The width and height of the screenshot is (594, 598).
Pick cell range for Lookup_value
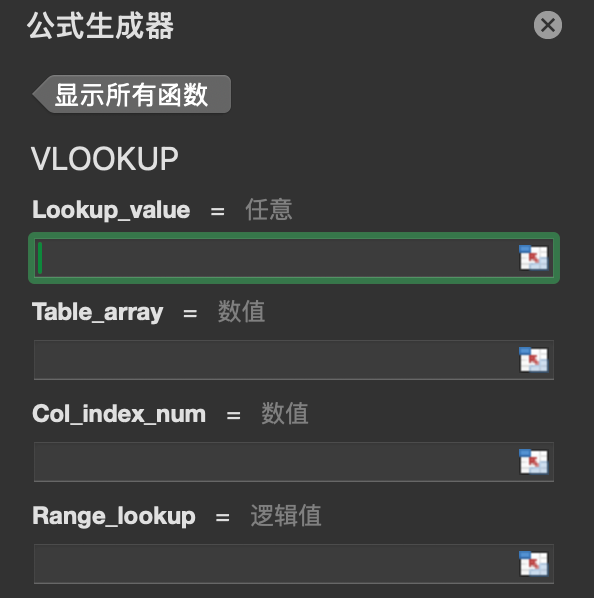coord(533,258)
